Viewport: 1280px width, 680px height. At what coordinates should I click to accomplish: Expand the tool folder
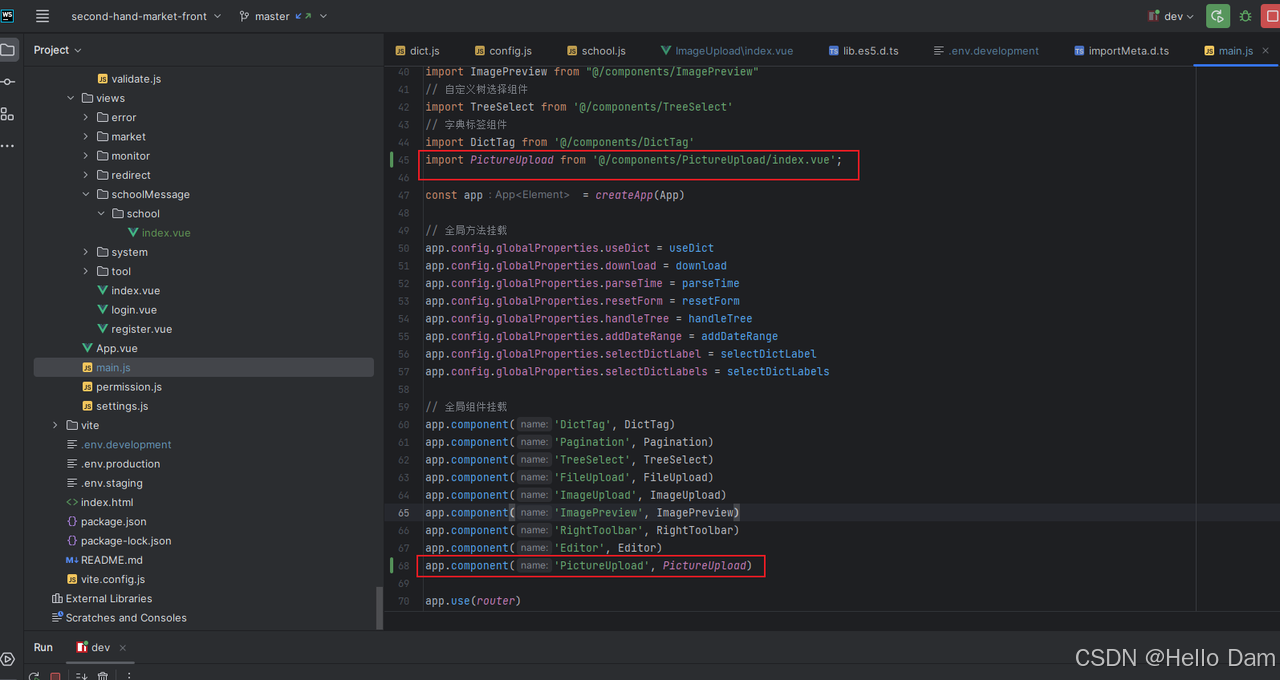point(86,271)
